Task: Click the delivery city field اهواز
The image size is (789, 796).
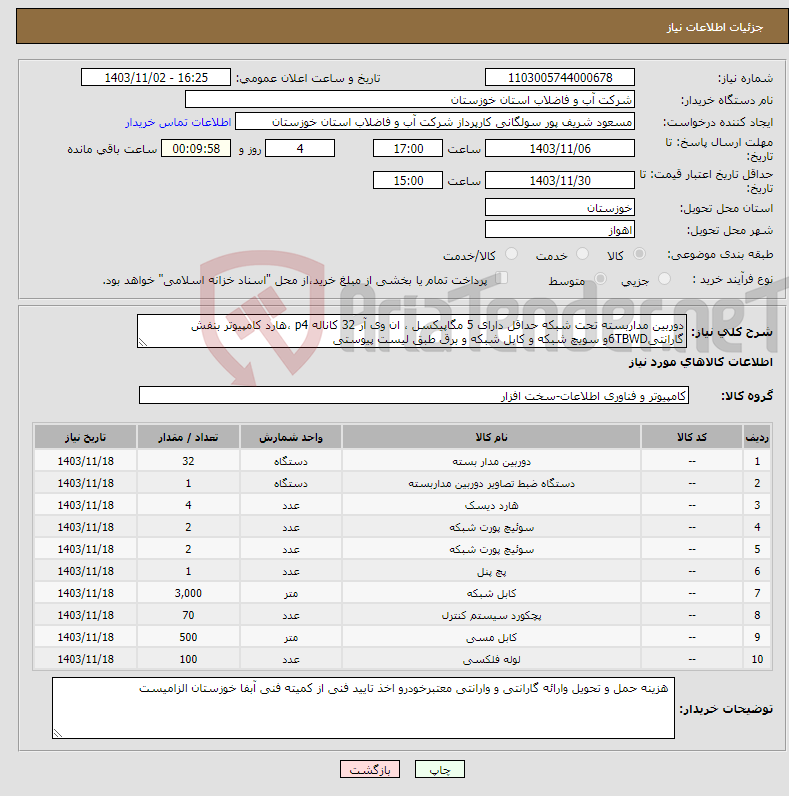Action: point(560,229)
